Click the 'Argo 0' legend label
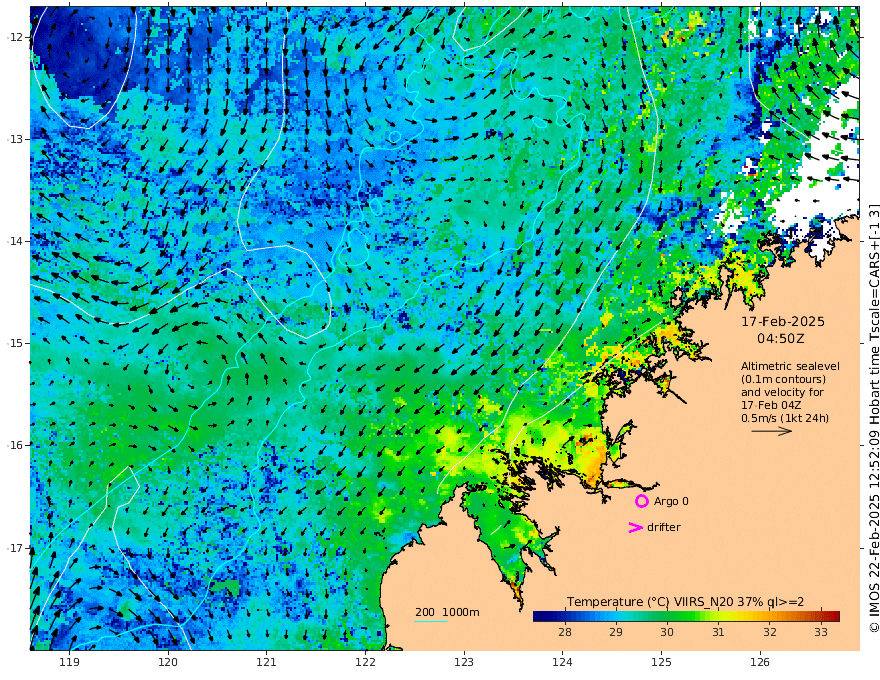Screen dimensions: 880x680 click(671, 501)
